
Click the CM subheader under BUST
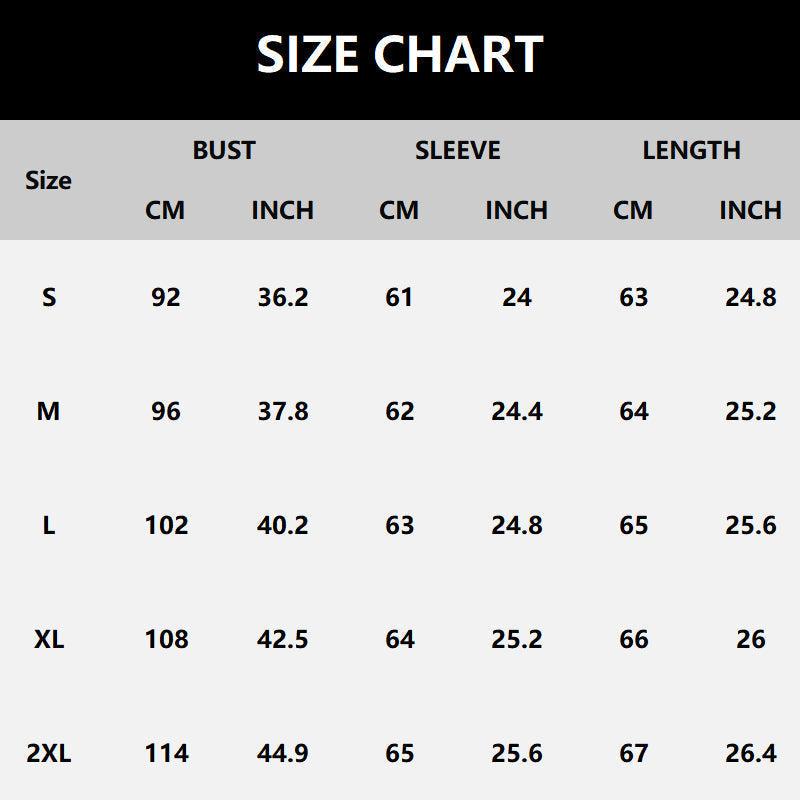click(165, 211)
